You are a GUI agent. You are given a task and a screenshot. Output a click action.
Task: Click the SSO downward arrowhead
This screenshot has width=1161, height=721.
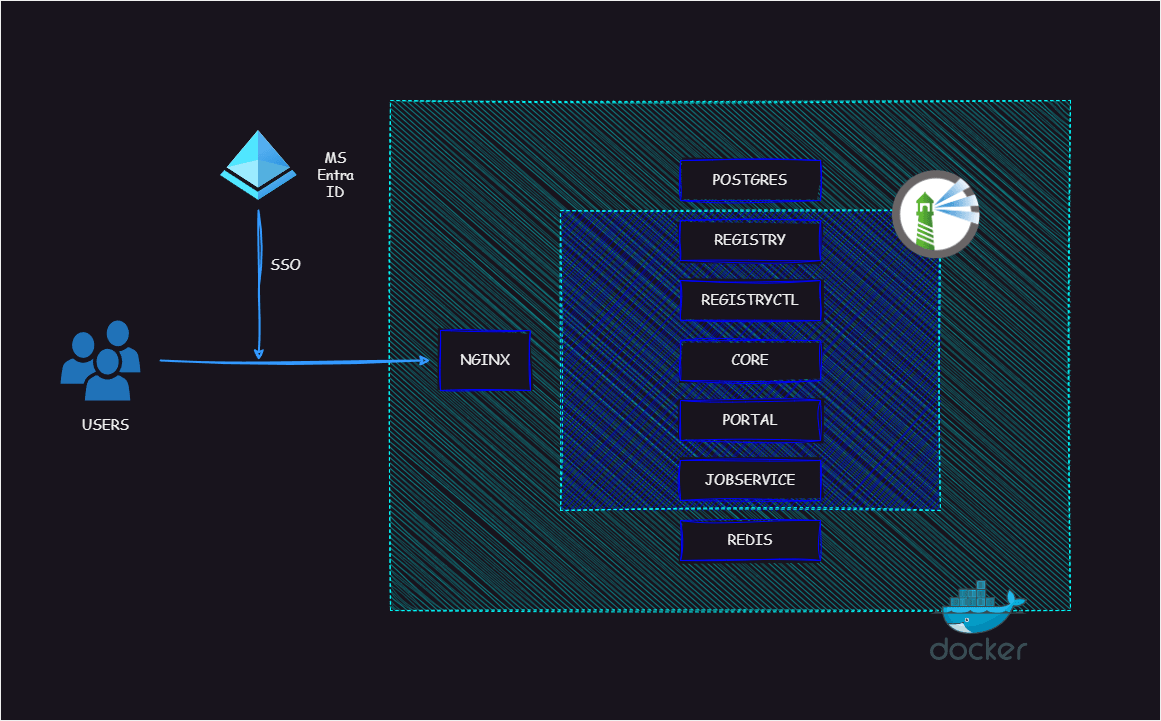[x=258, y=353]
